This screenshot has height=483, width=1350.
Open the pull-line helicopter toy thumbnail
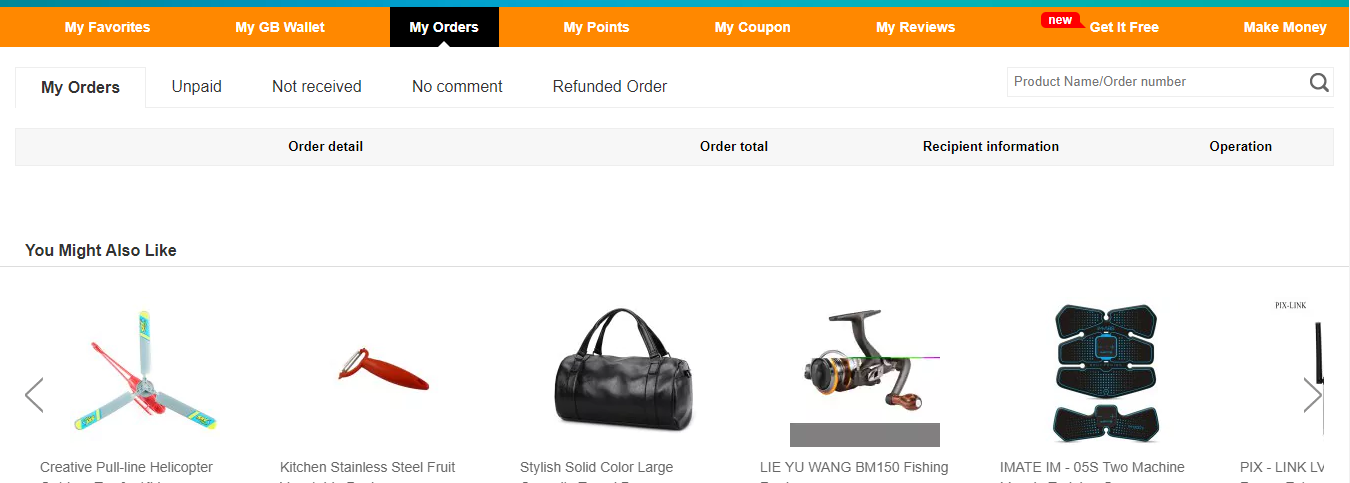click(x=145, y=372)
